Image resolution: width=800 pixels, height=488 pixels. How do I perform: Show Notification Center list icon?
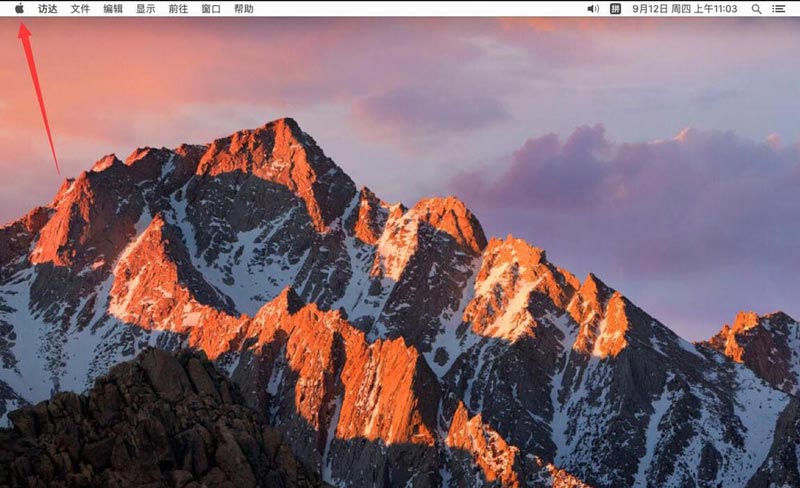coord(779,8)
